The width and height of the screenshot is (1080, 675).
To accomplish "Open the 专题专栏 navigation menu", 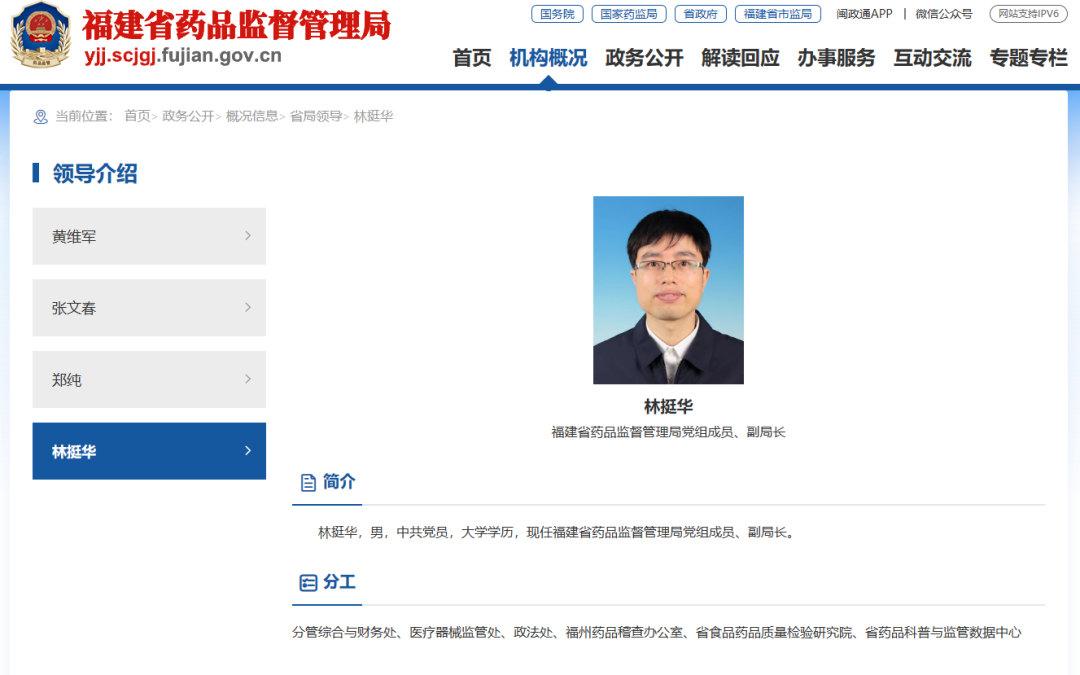I will click(x=1028, y=58).
